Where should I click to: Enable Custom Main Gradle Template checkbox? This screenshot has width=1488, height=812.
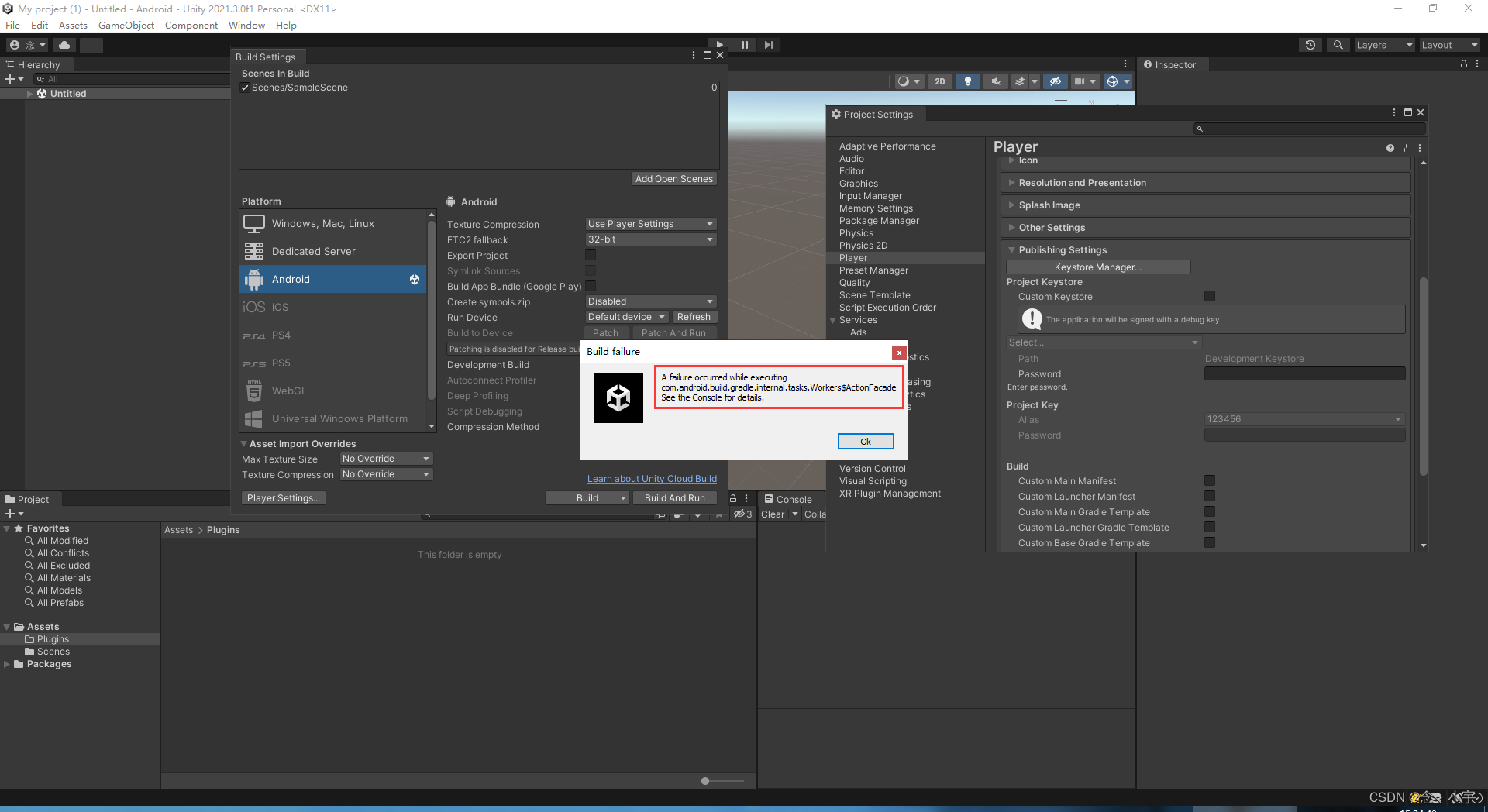point(1210,511)
